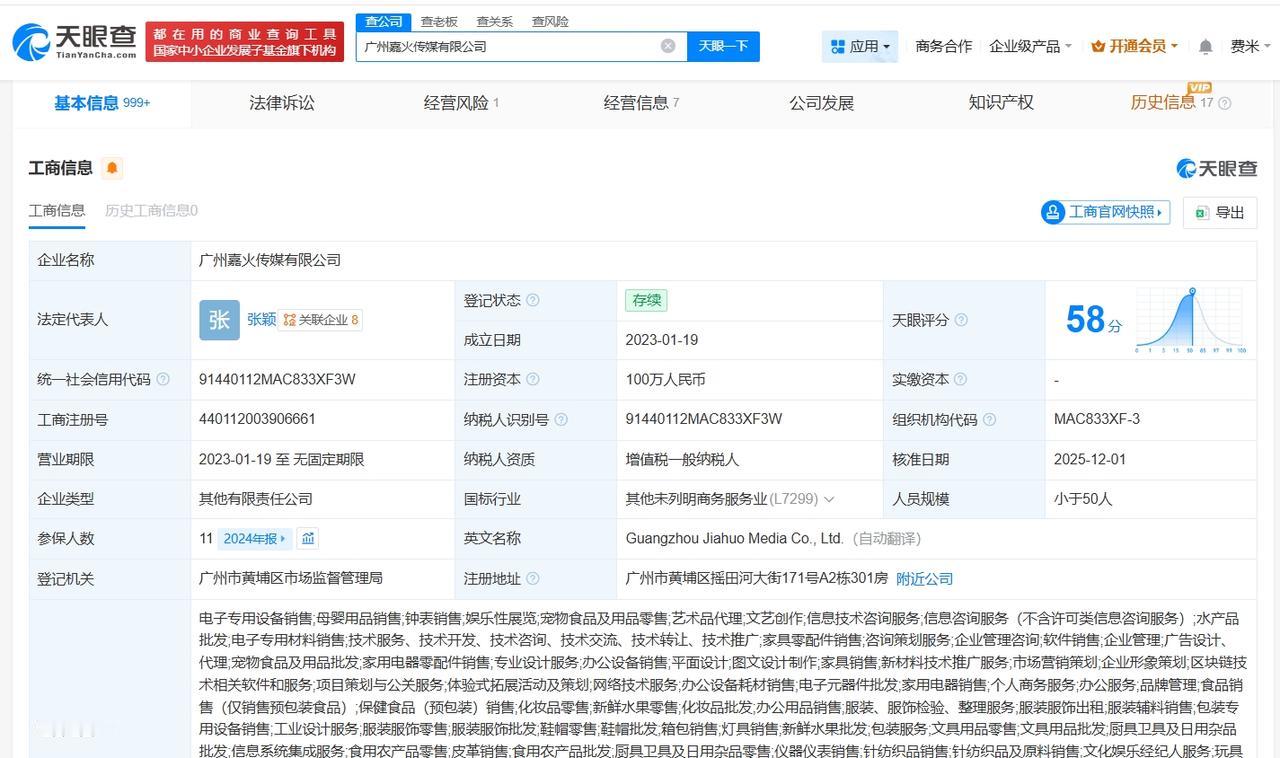Image resolution: width=1280 pixels, height=758 pixels.
Task: Click the 导出 export button
Action: [x=1220, y=212]
